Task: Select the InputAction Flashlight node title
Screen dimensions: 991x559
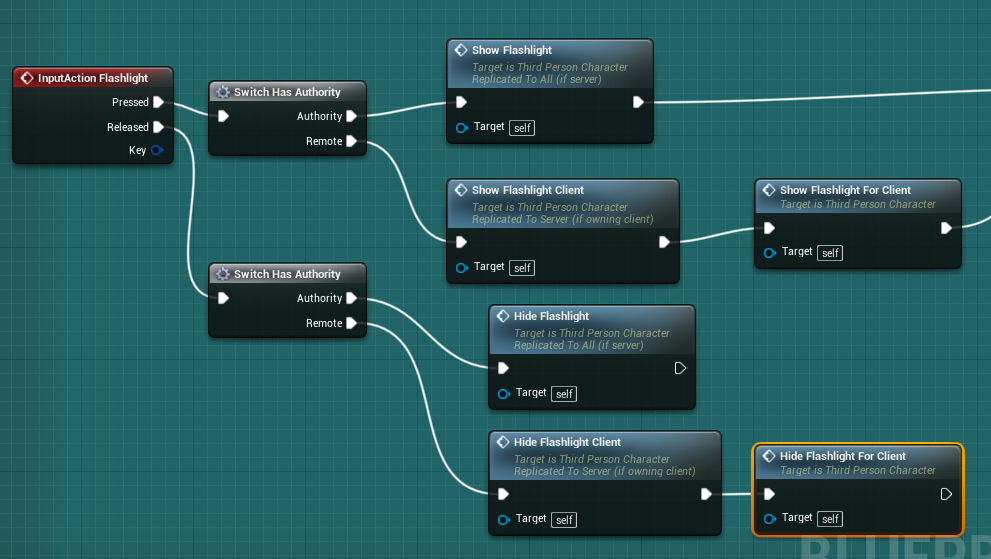Action: [92, 78]
